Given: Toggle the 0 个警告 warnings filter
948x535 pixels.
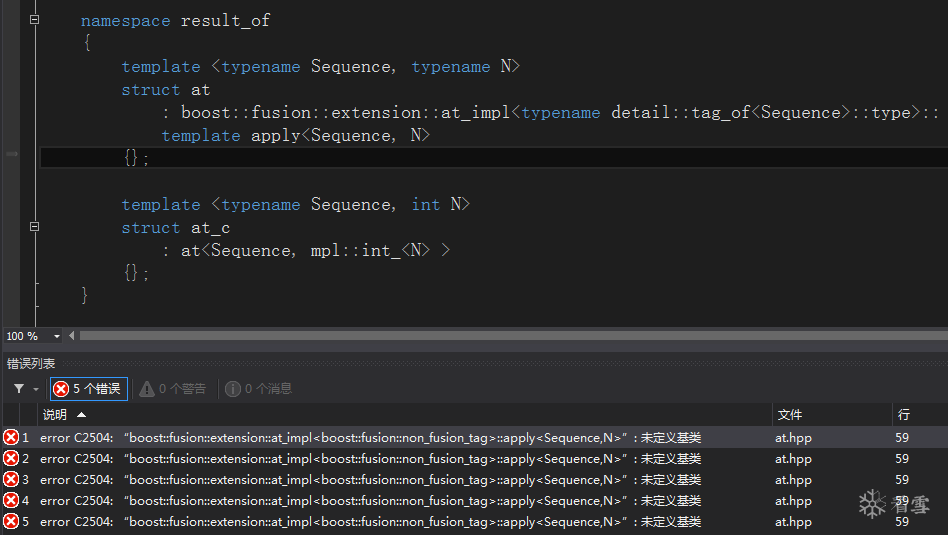Looking at the screenshot, I should click(x=173, y=389).
